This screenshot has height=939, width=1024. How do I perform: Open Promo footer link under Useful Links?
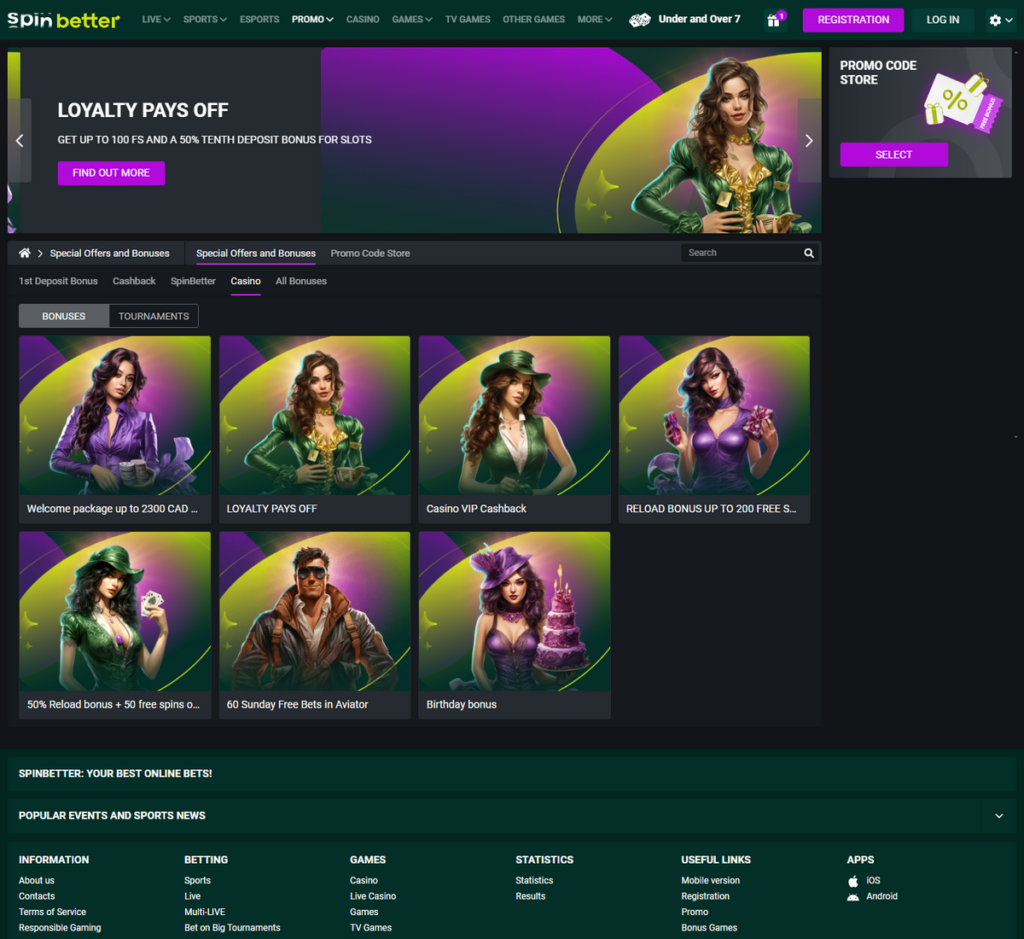(695, 912)
